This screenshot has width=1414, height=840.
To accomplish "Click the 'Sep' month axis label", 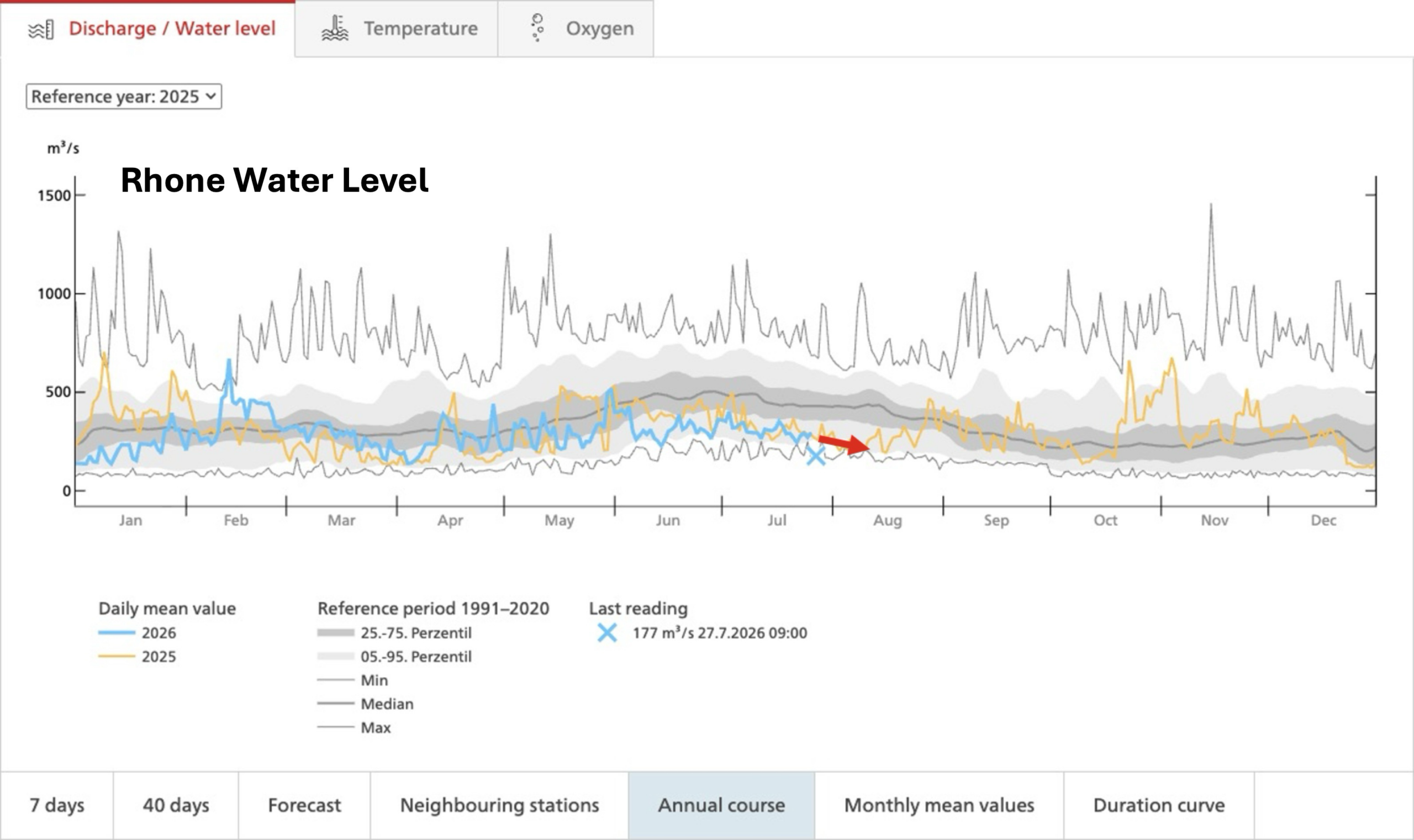I will (996, 520).
